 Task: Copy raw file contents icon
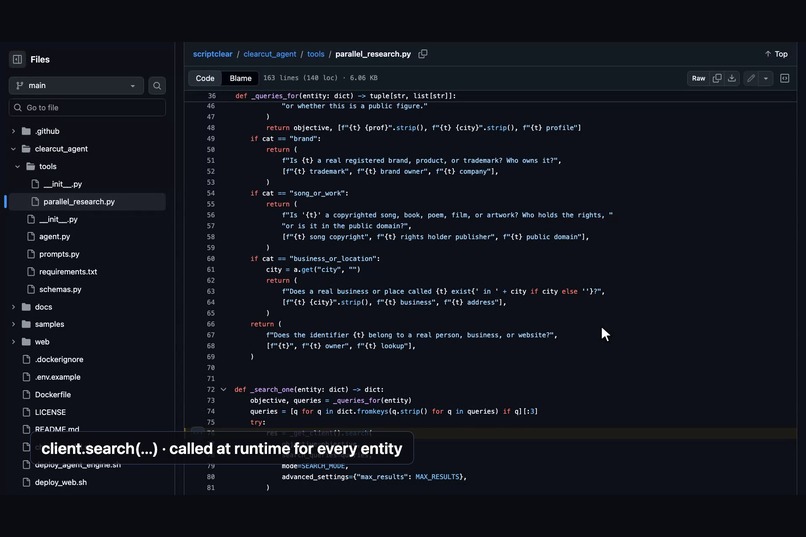click(717, 78)
